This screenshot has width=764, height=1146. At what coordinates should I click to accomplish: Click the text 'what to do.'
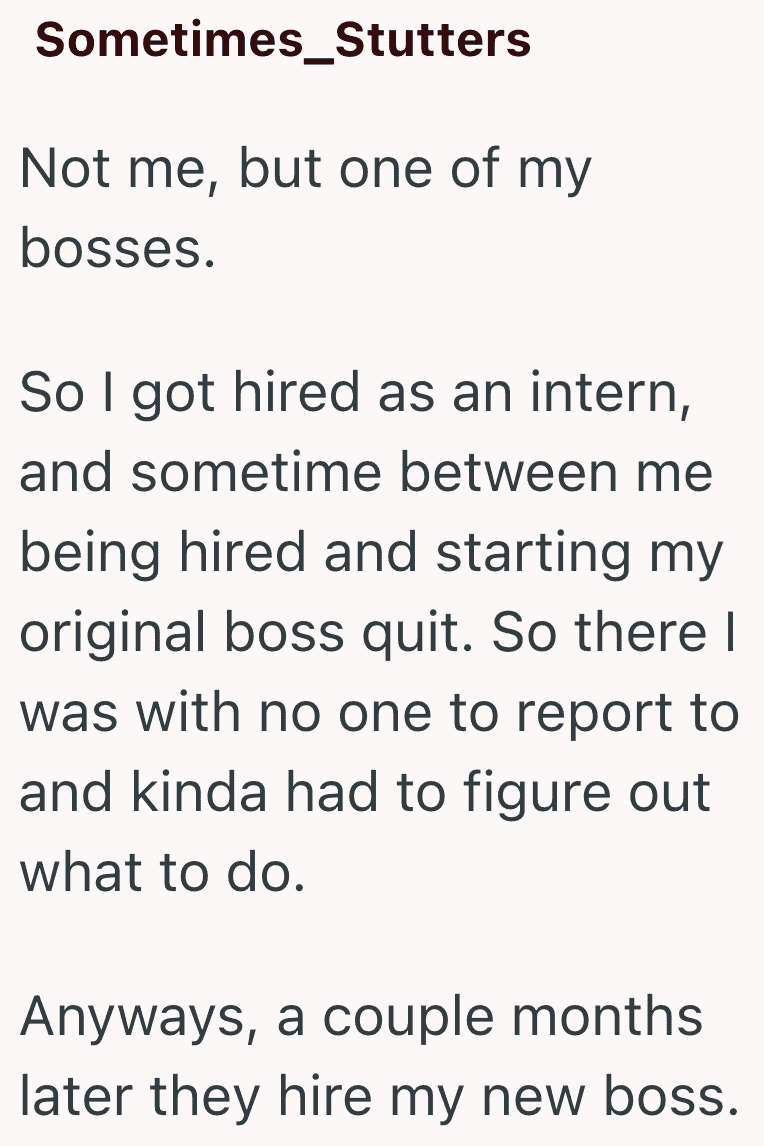(162, 873)
